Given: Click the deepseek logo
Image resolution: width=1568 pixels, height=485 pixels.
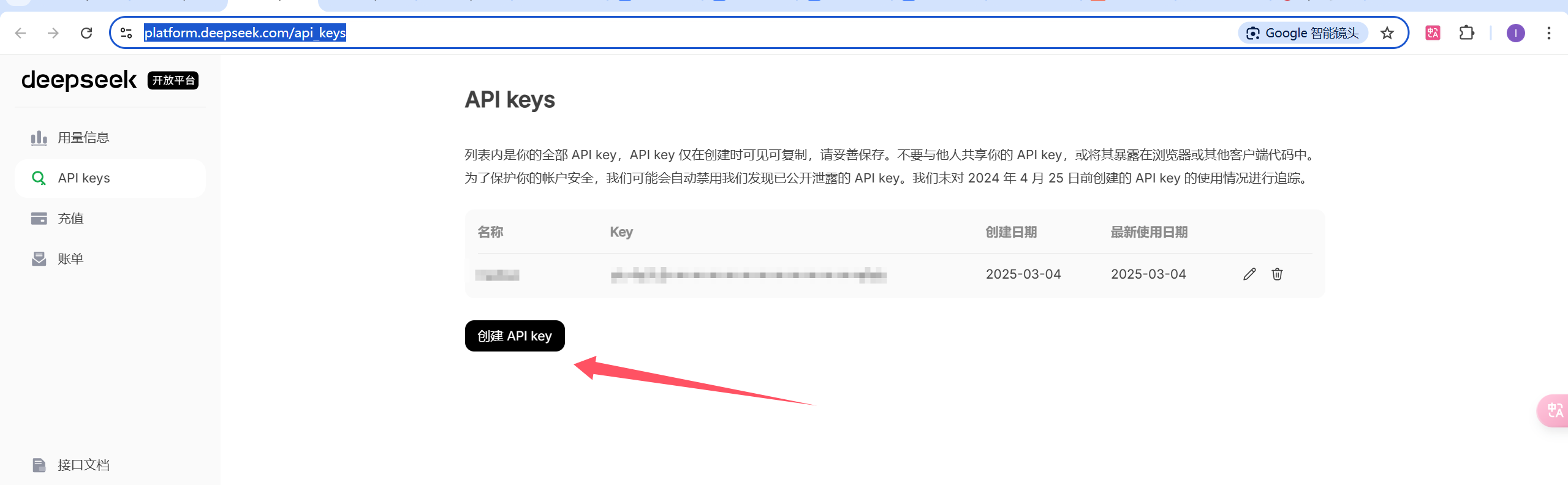Looking at the screenshot, I should (x=79, y=80).
